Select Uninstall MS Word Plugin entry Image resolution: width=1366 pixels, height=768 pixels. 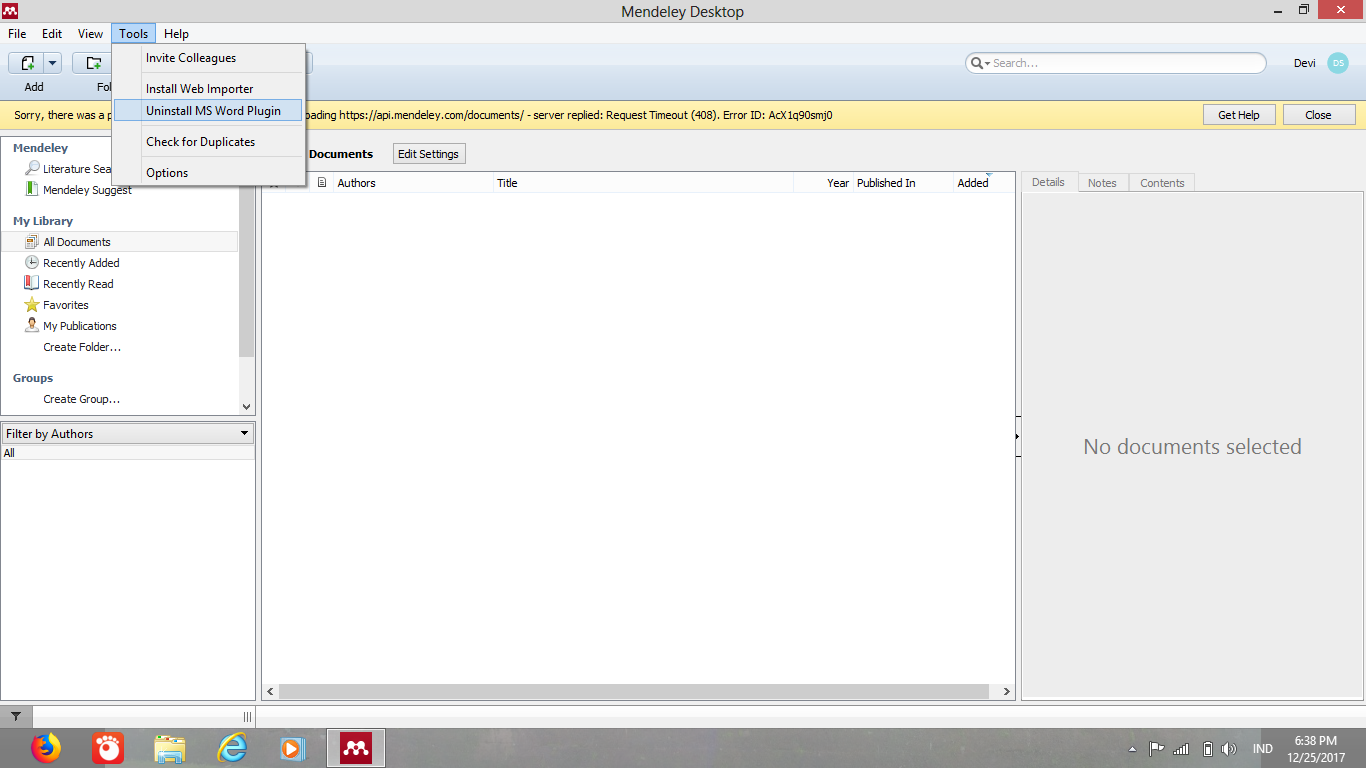(208, 111)
